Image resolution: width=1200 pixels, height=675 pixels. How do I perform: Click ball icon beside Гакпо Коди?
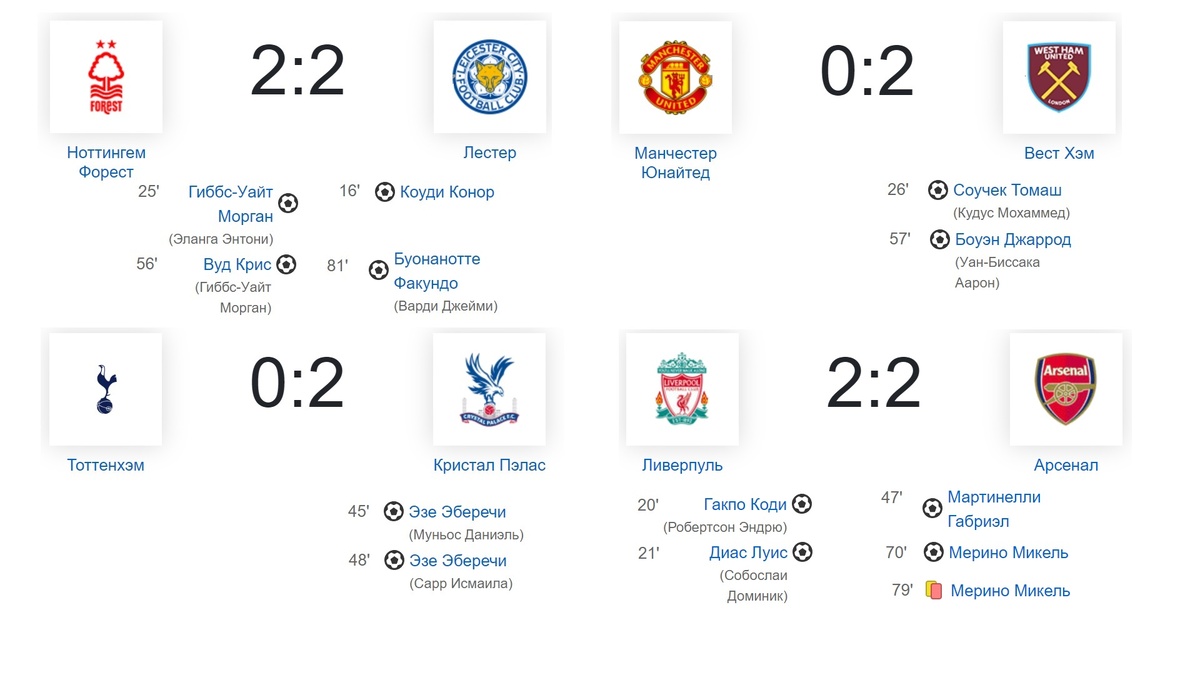point(802,504)
